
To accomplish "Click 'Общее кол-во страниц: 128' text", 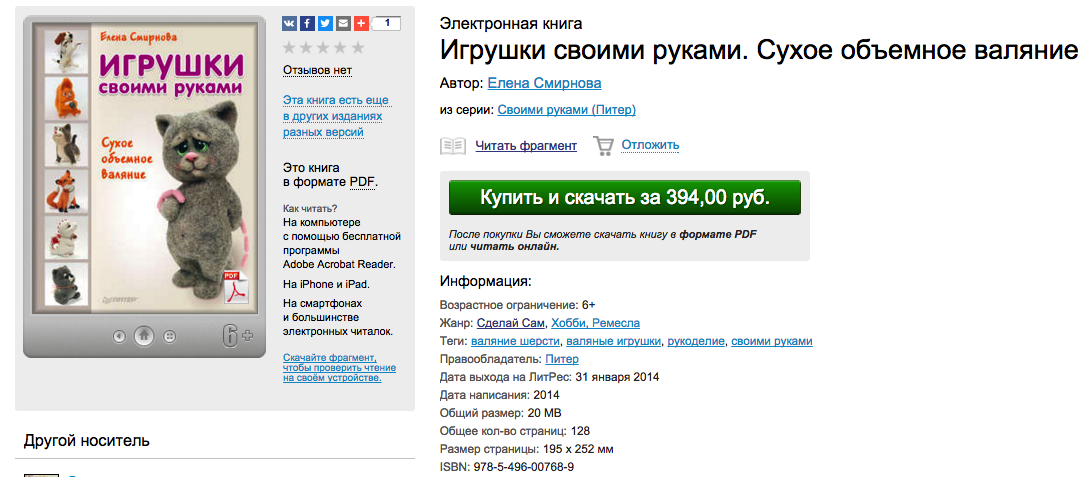I will 515,431.
